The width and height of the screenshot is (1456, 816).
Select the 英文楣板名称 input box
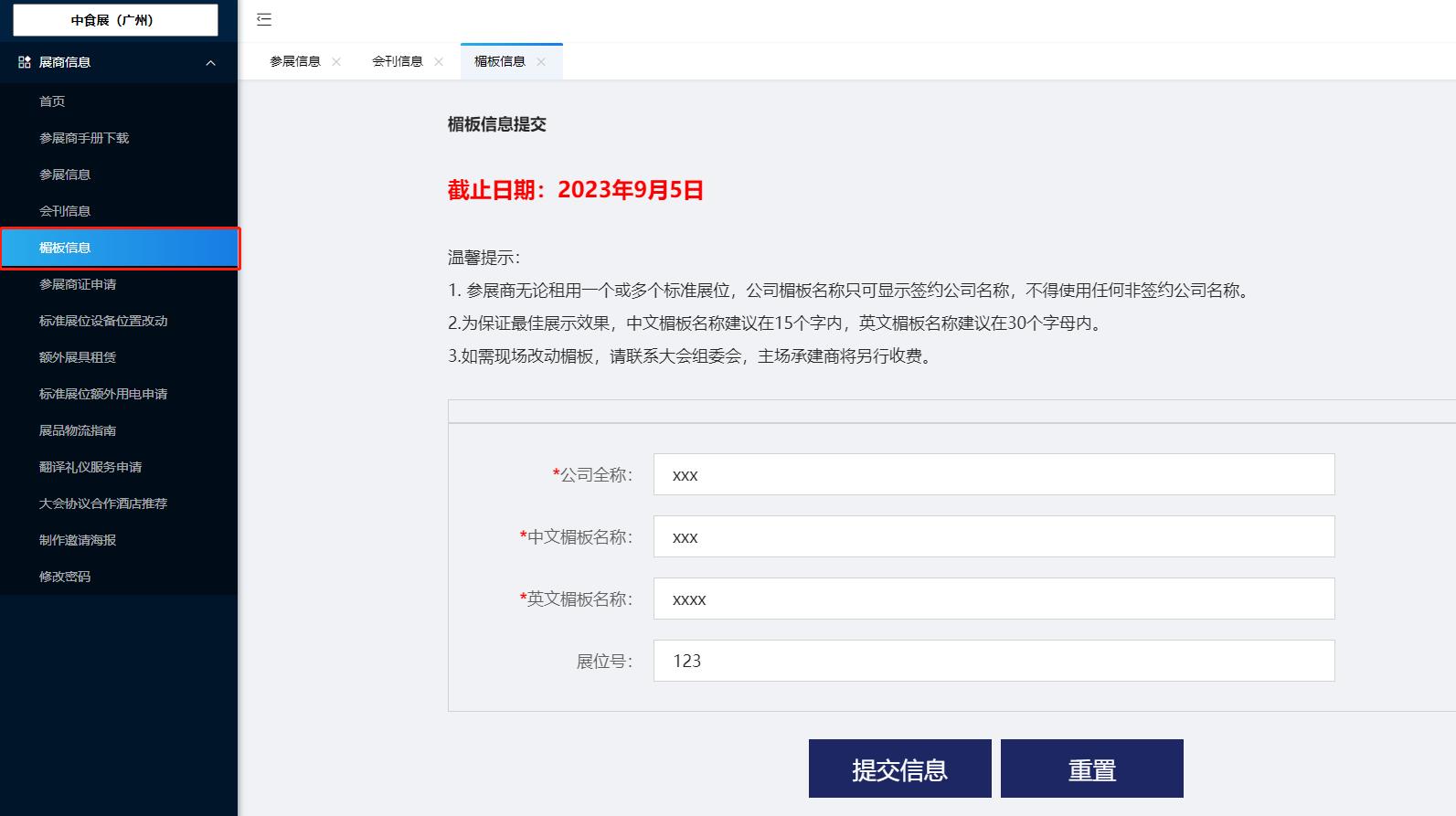[994, 599]
